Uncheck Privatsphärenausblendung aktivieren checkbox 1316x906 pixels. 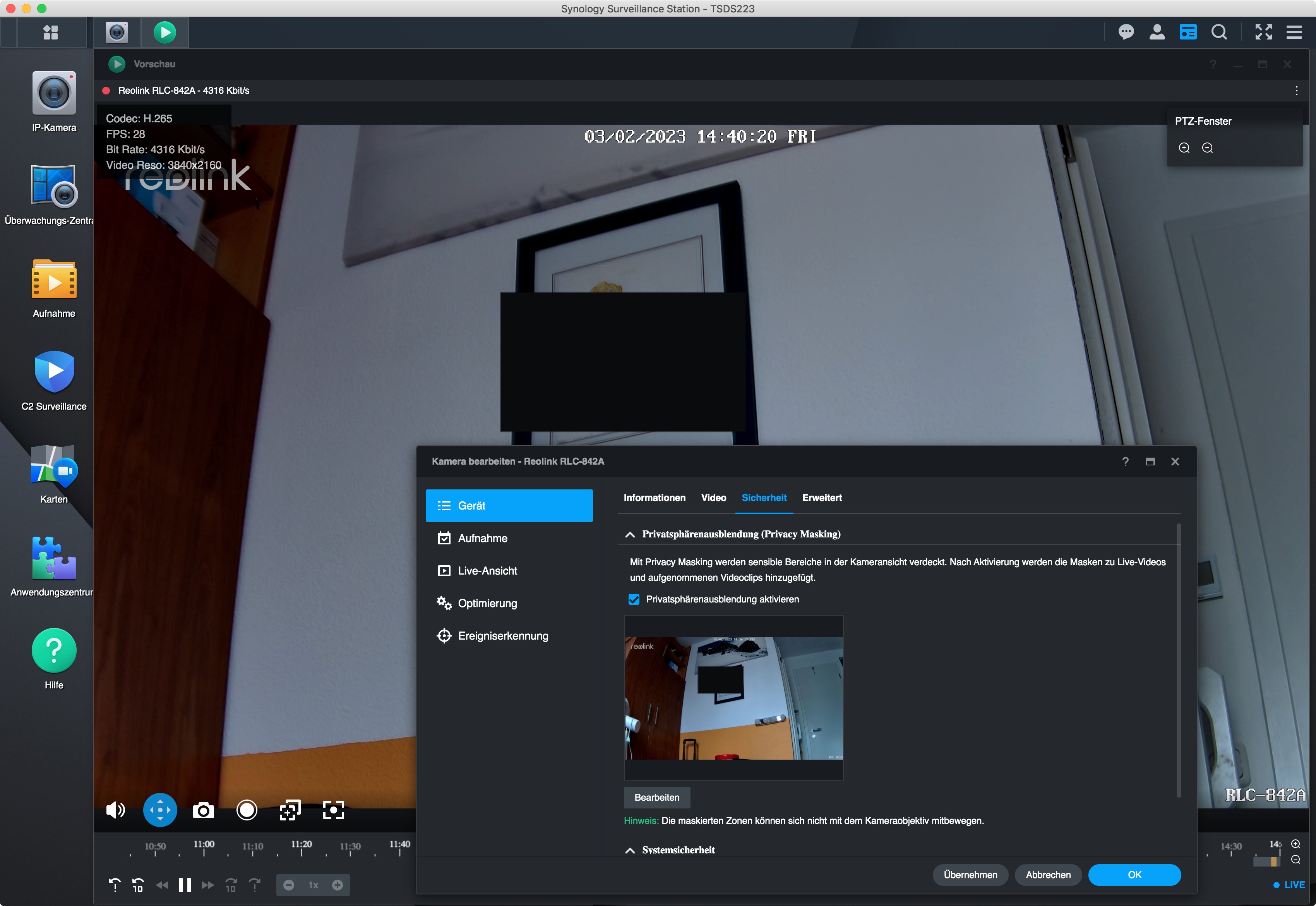(634, 599)
